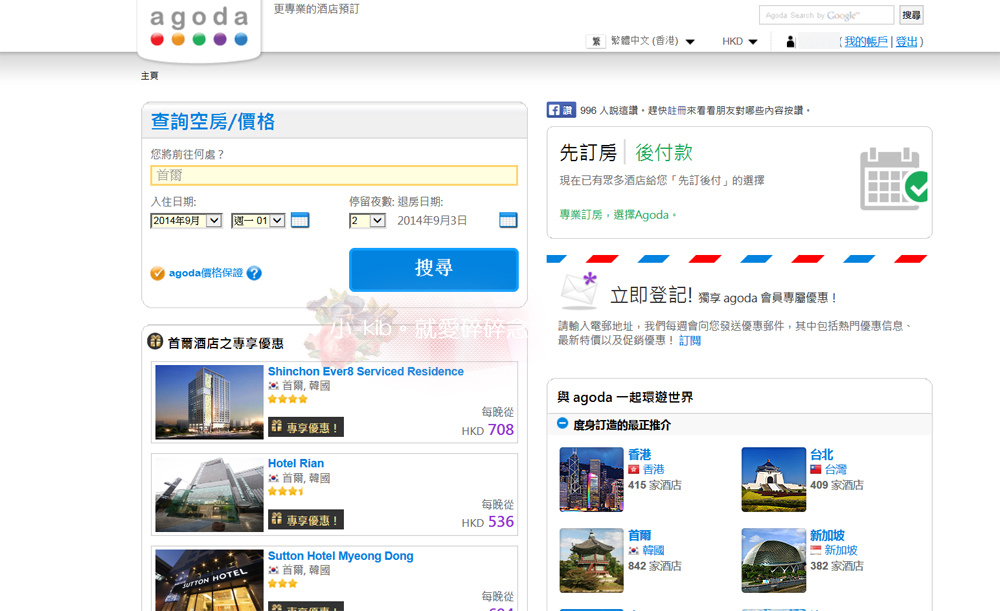Screen dimensions: 1000x611
Task: Collapse the 度身訂造的最正推介 section
Action: coord(562,423)
